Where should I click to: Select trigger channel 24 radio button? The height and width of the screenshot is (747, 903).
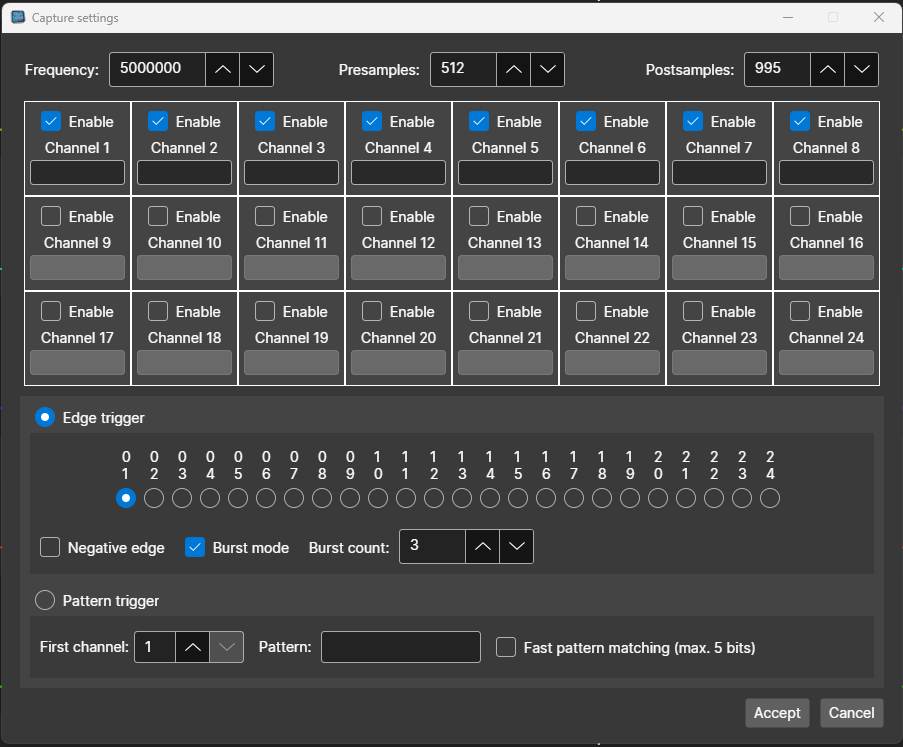point(770,498)
